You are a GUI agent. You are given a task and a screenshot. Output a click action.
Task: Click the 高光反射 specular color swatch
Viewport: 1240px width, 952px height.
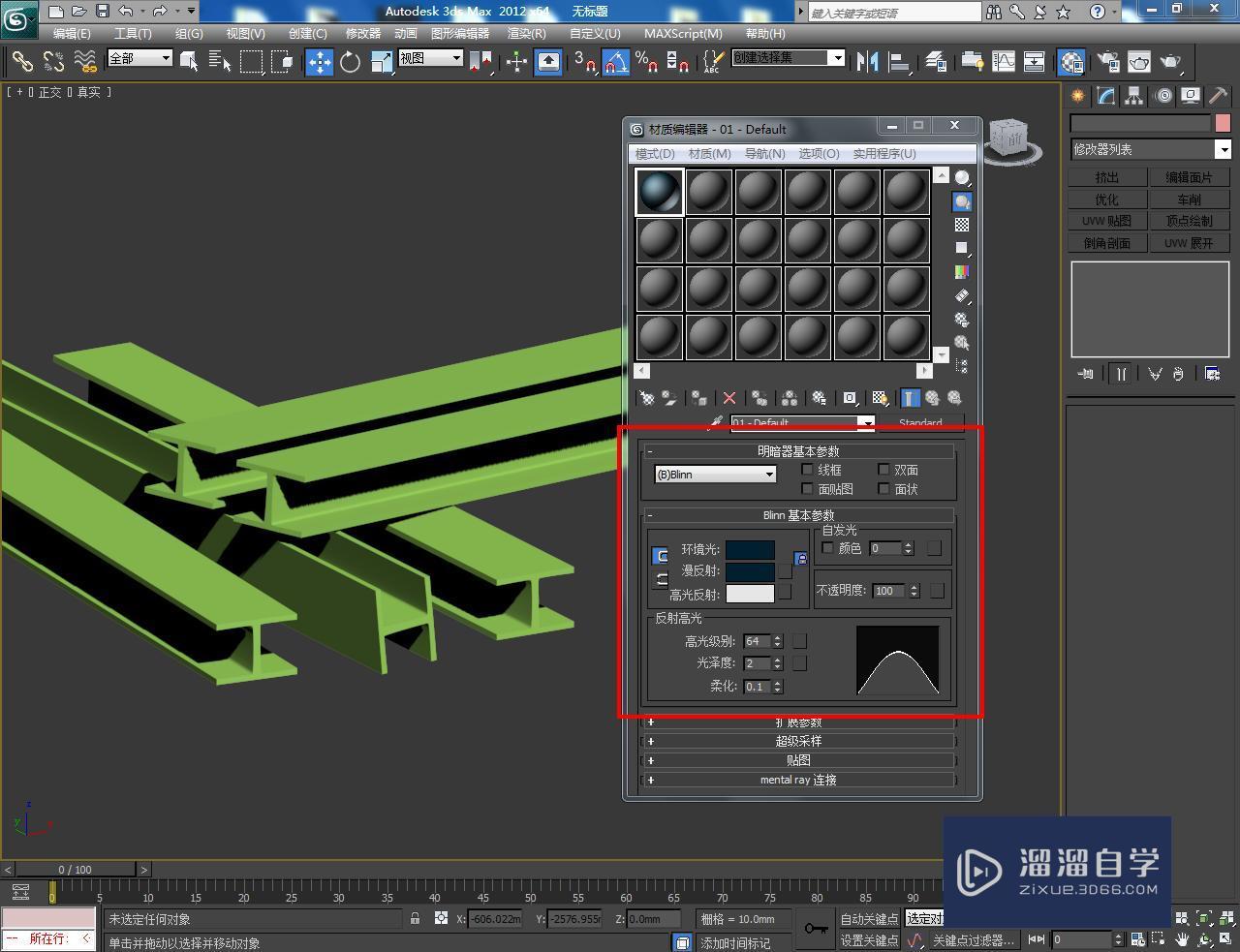[x=750, y=594]
